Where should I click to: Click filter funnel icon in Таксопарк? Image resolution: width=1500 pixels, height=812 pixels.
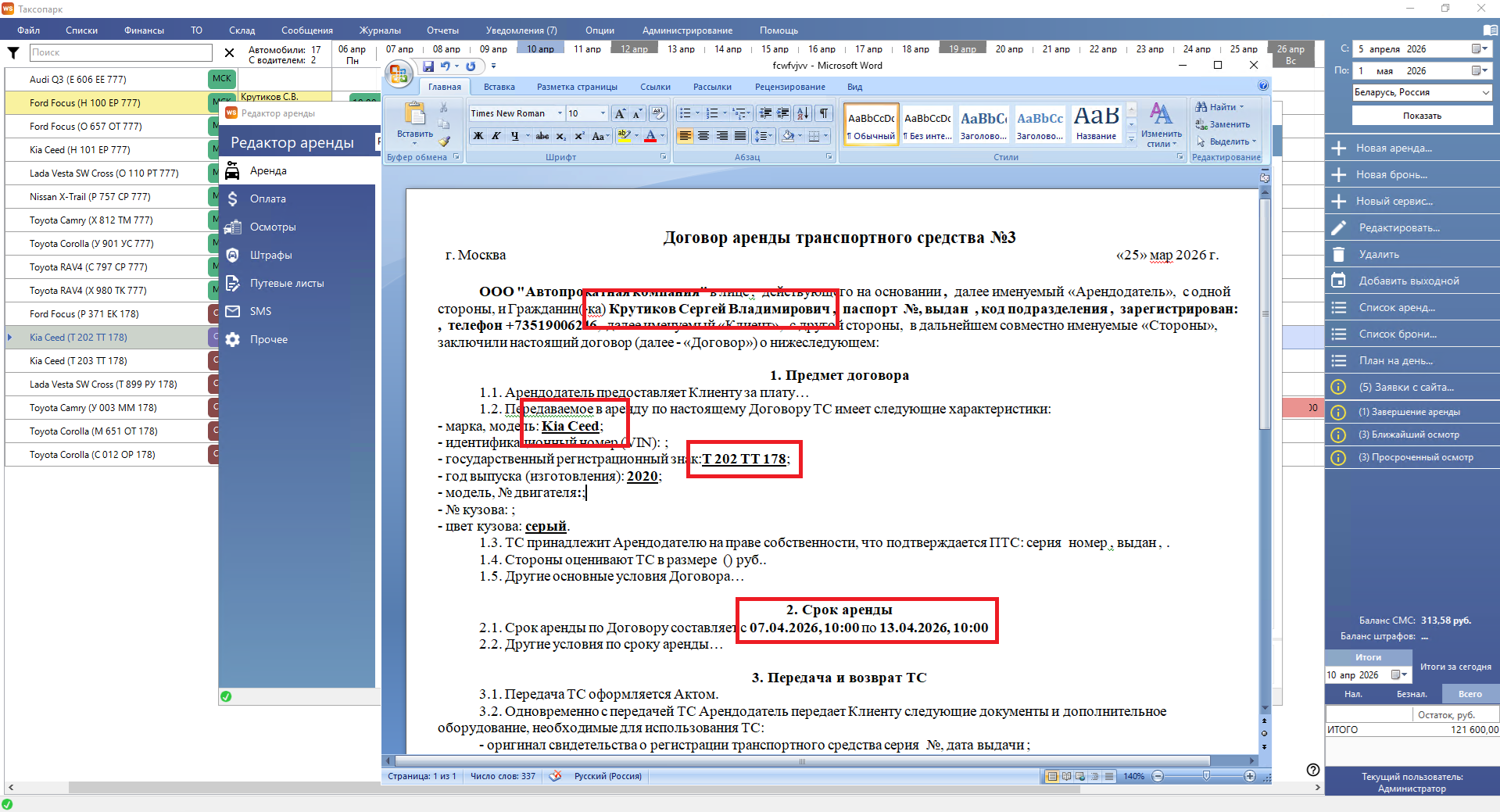coord(13,52)
